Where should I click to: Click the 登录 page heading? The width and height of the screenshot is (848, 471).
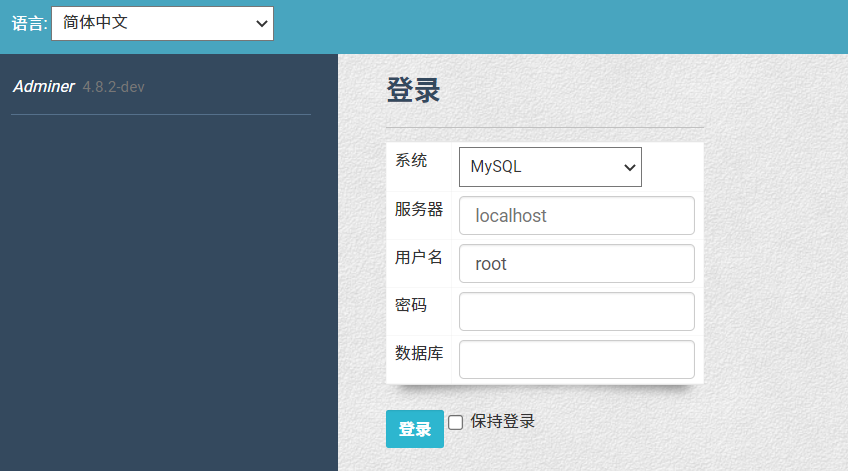413,90
